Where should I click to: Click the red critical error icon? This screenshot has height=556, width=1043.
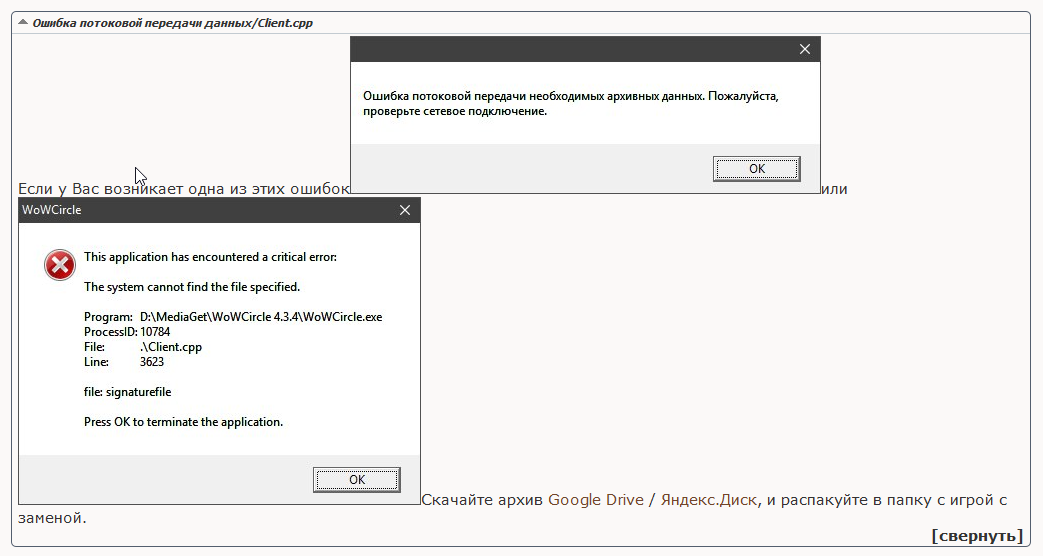tap(60, 265)
